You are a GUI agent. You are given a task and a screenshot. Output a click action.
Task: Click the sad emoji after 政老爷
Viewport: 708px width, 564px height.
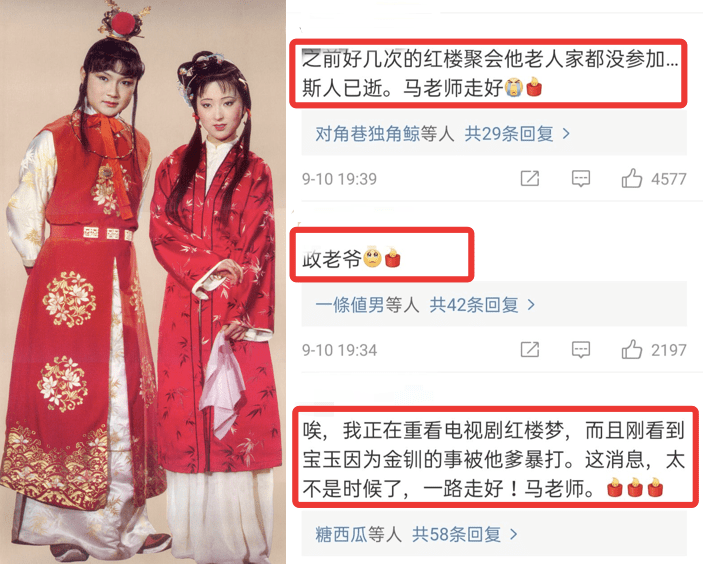[x=373, y=258]
